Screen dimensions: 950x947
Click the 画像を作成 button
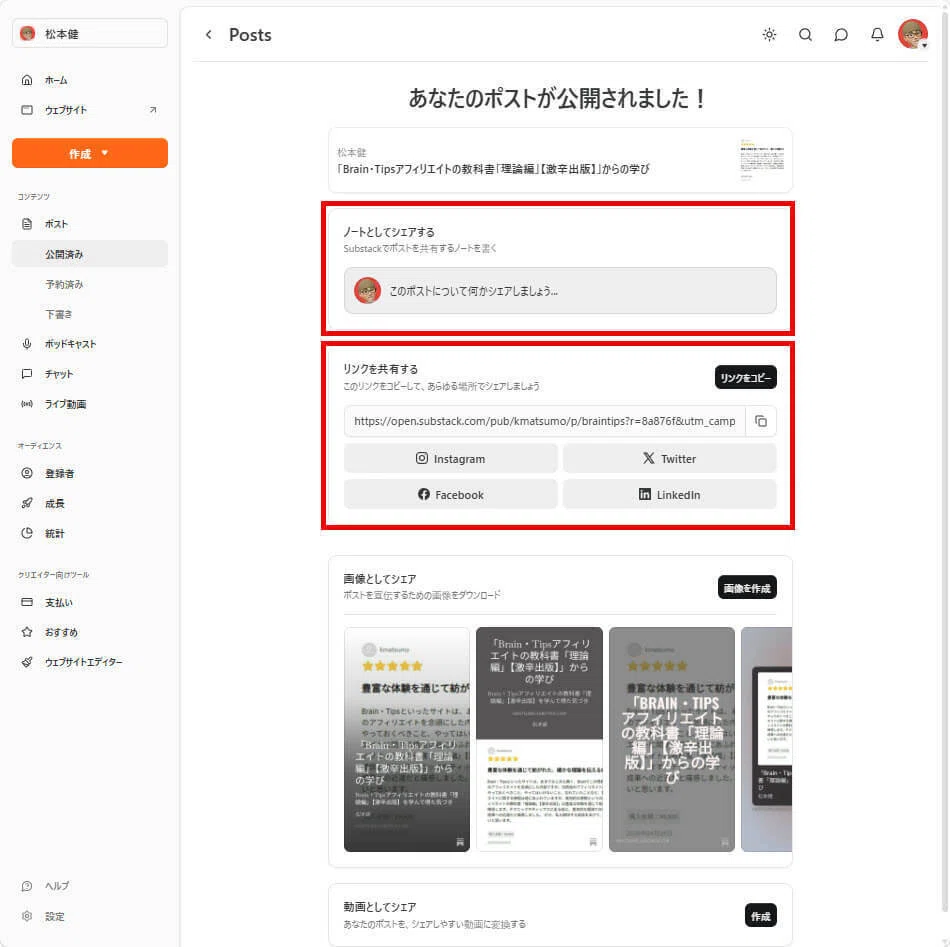click(x=747, y=588)
